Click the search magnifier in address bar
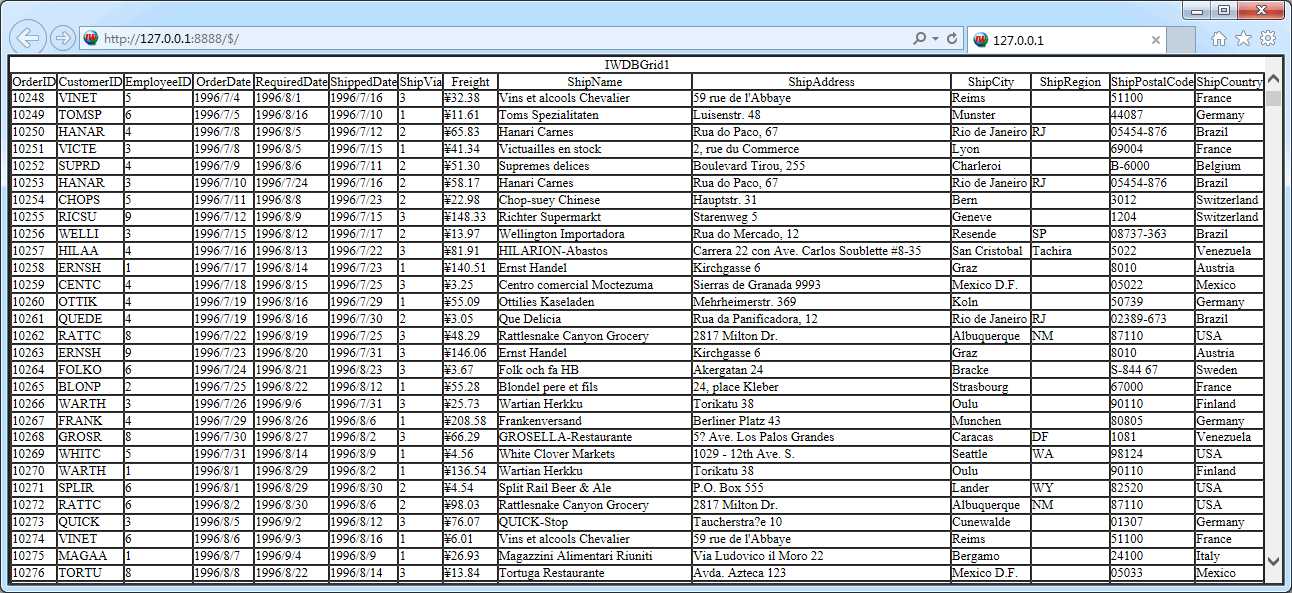 tap(919, 39)
